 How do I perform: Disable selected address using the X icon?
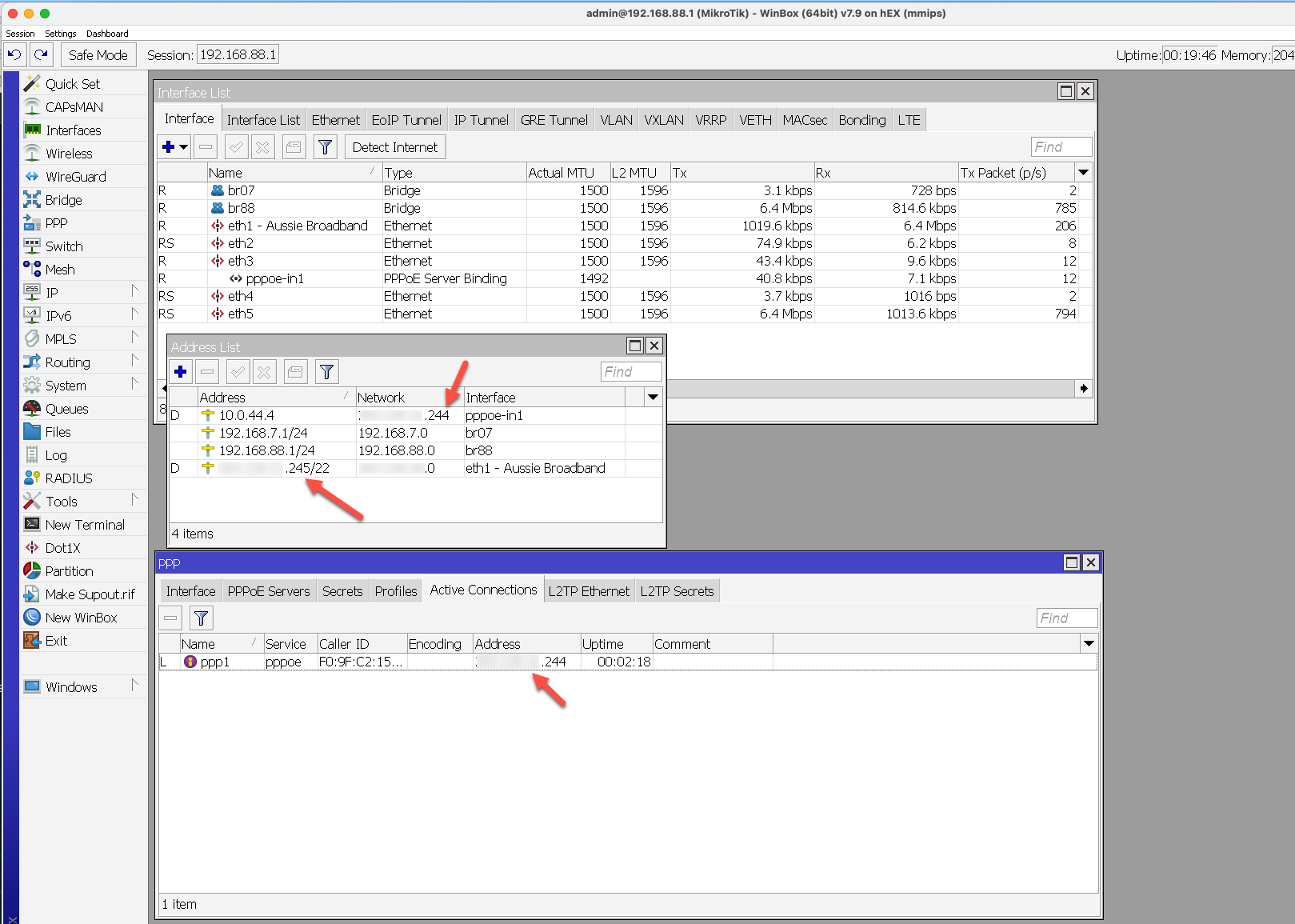pos(263,371)
